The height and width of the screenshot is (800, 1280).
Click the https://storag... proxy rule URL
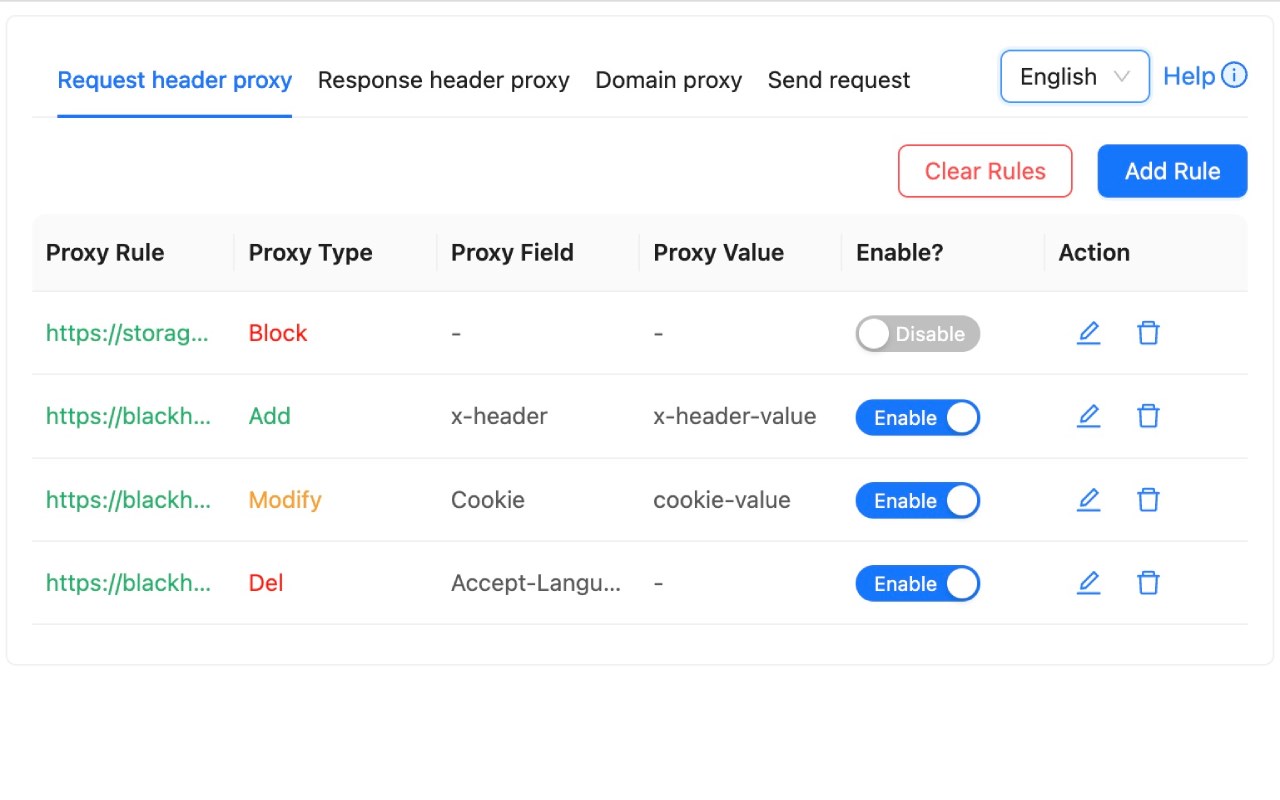coord(127,333)
